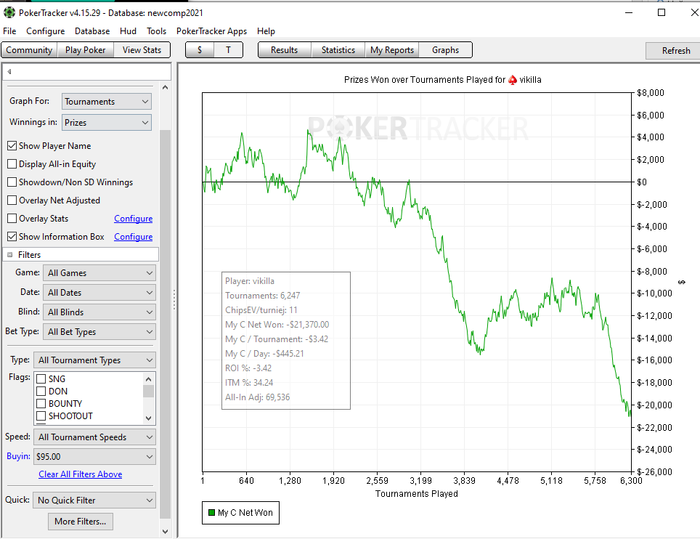Click Flags list scroll down arrow
Screen dimensions: 700x539
[x=149, y=418]
